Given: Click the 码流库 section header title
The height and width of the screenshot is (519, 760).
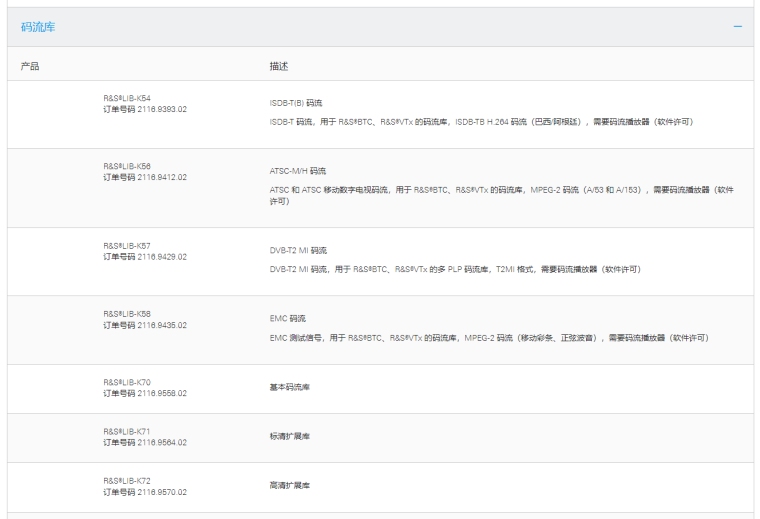Looking at the screenshot, I should tap(38, 27).
